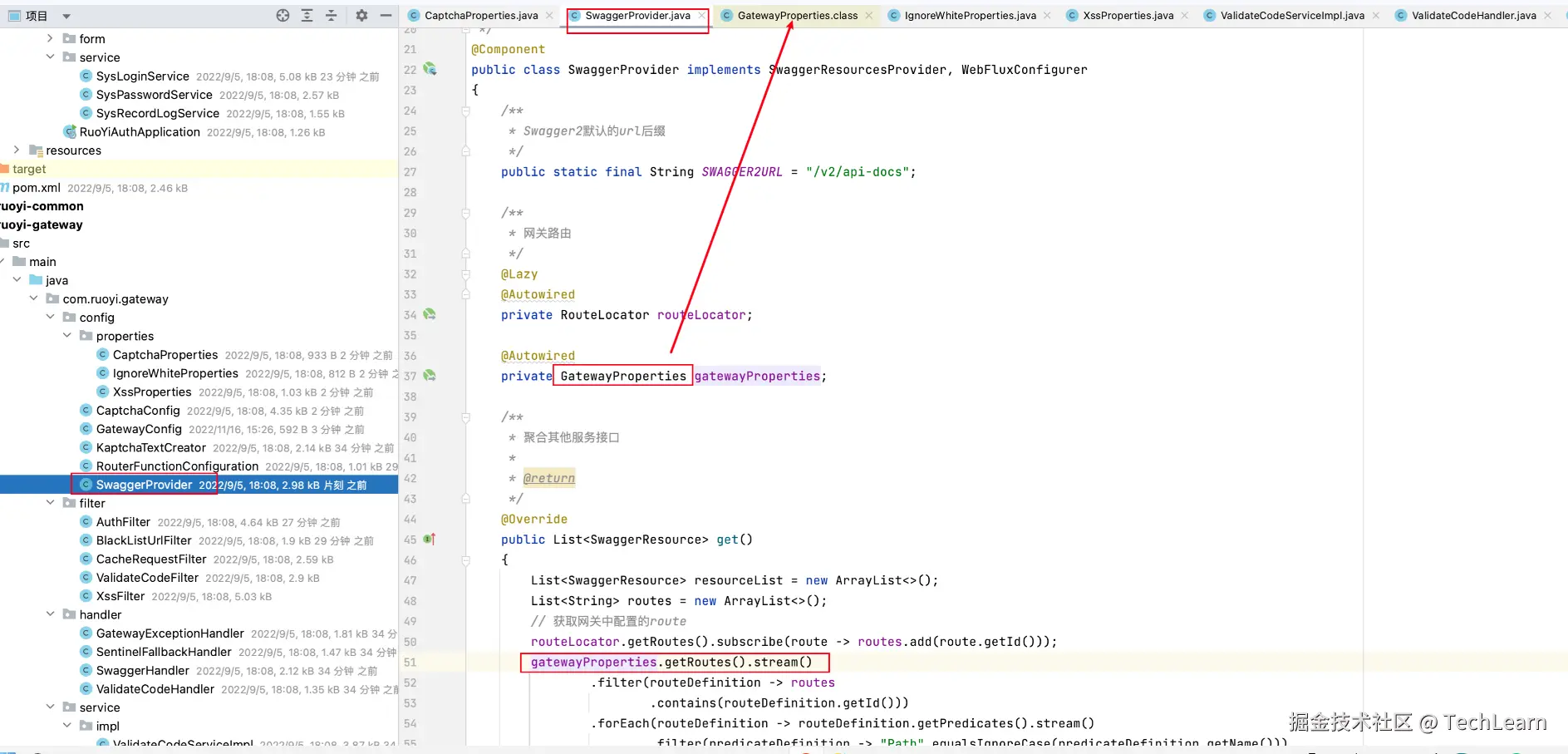Click the CaptchaConfig class icon
Screen dimensions: 1568x754
[86, 410]
